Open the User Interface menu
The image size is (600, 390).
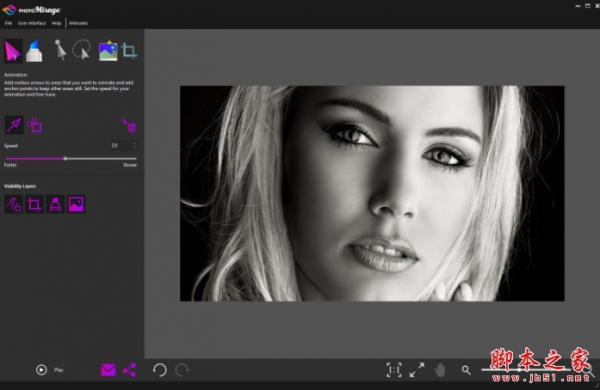[32, 23]
